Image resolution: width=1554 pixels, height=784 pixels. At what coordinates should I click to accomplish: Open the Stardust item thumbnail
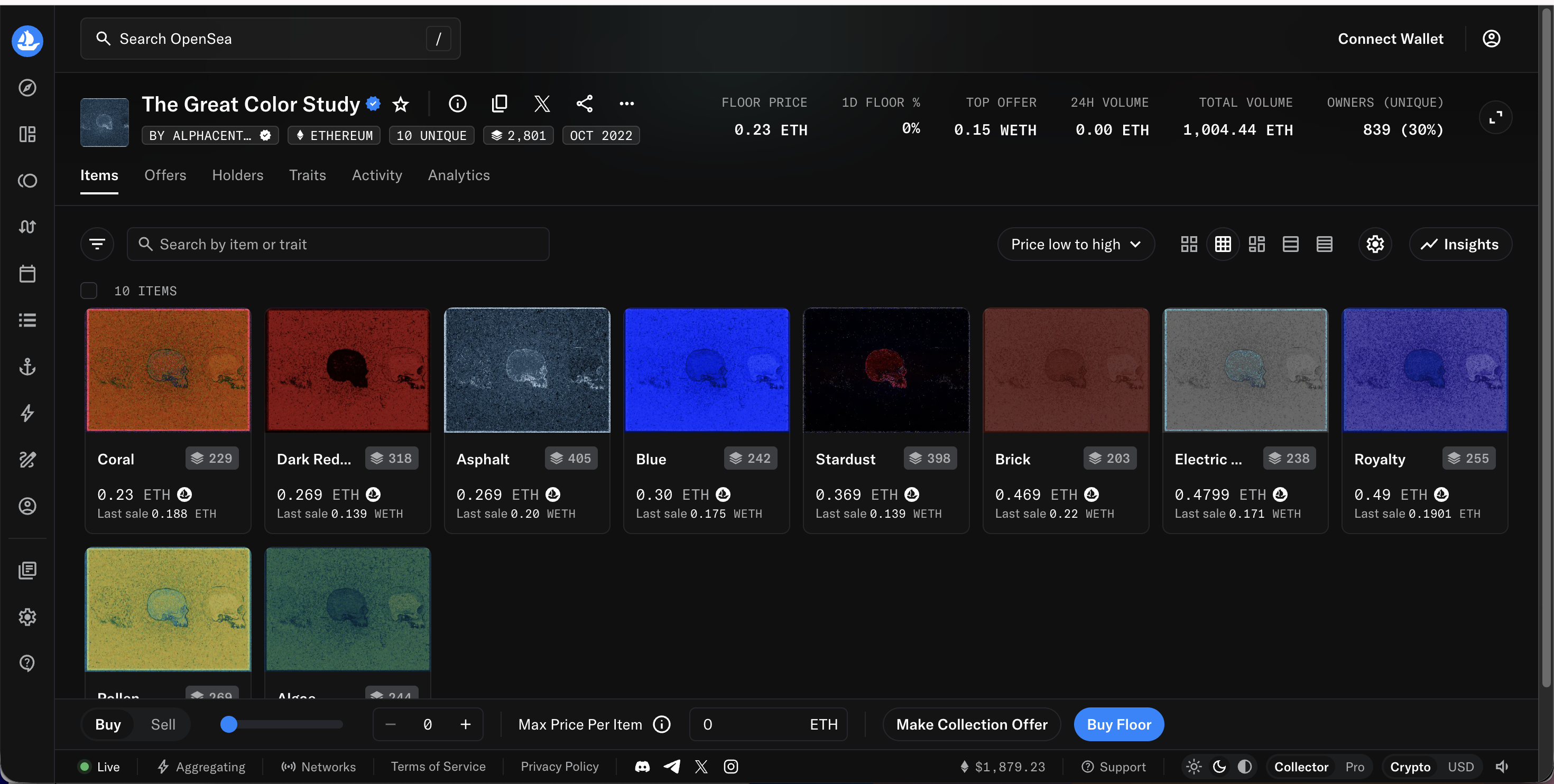tap(886, 370)
